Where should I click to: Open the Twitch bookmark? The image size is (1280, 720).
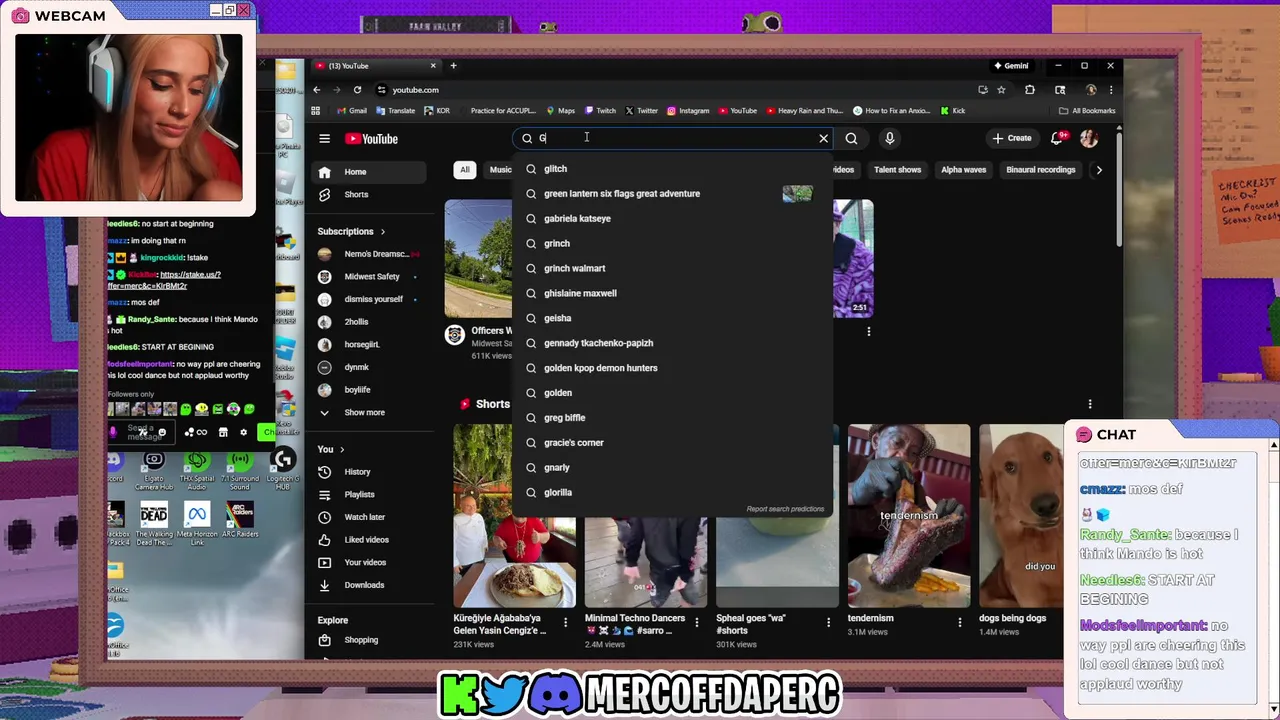(600, 111)
